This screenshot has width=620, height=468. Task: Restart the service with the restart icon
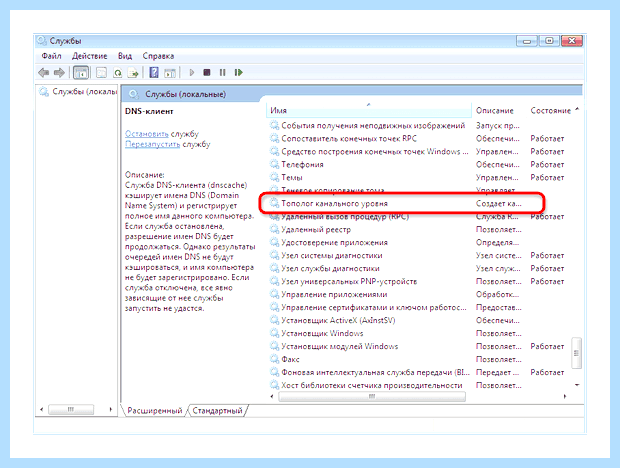[238, 72]
